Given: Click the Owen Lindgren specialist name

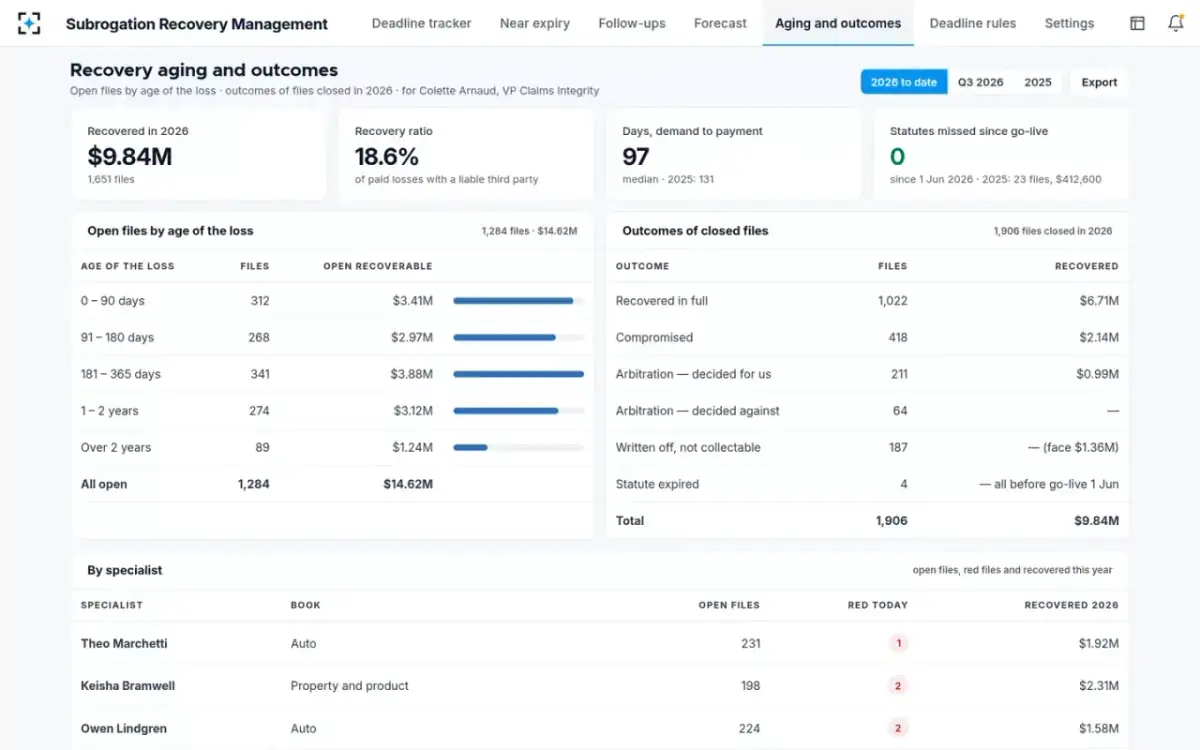Looking at the screenshot, I should (124, 729).
